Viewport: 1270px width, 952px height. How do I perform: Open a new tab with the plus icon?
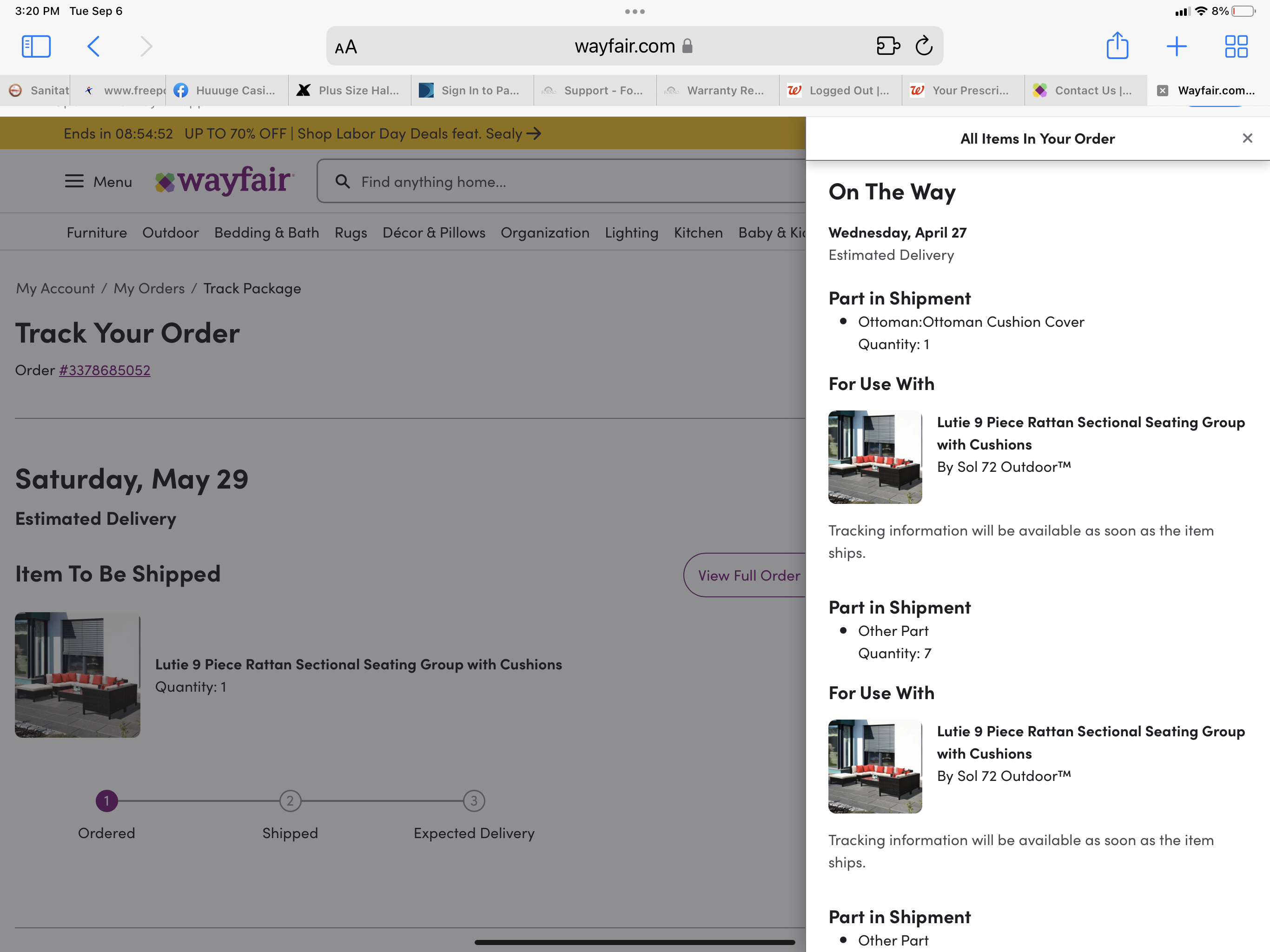pos(1177,46)
